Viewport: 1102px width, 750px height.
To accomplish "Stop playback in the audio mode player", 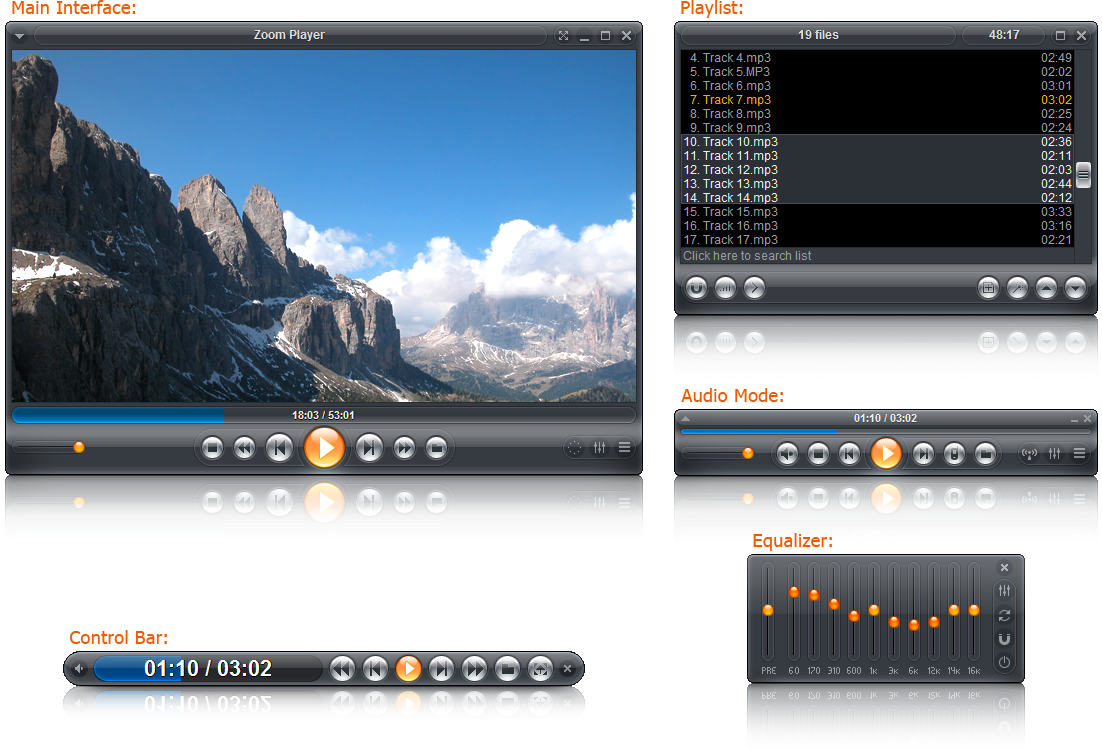I will (818, 454).
